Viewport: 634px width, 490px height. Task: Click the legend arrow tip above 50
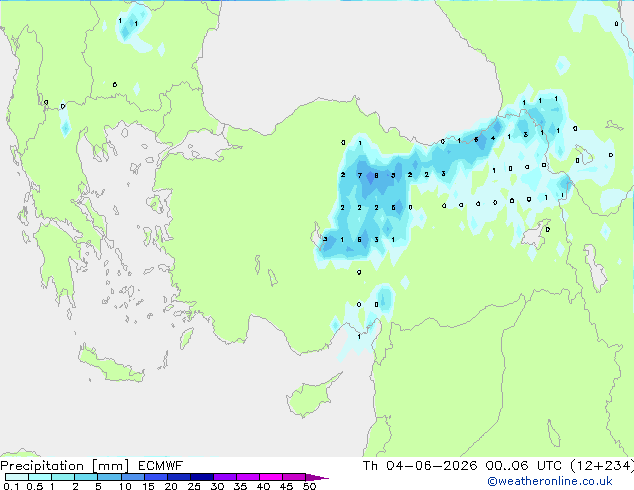317,478
